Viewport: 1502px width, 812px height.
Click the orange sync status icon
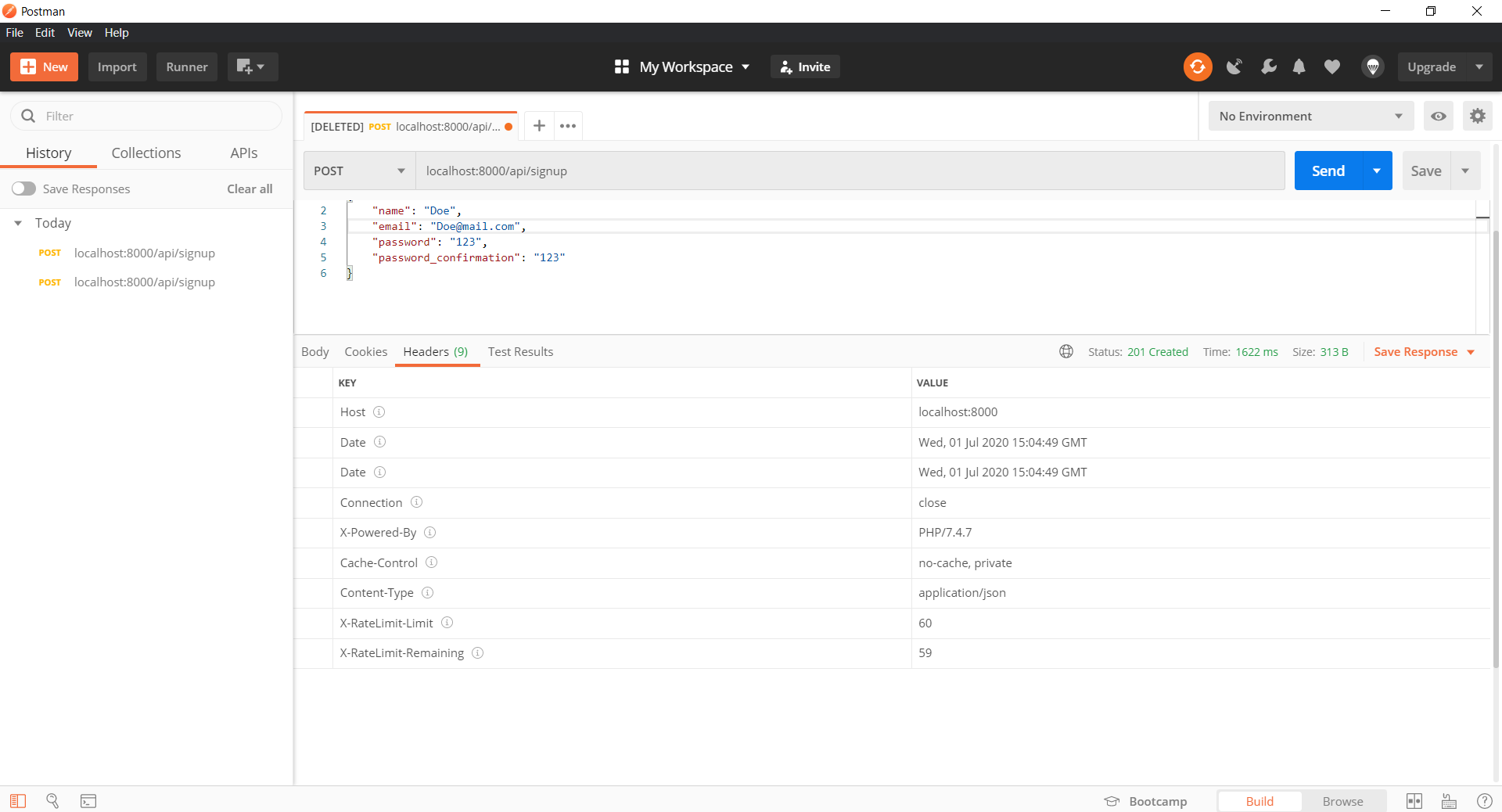click(x=1198, y=66)
